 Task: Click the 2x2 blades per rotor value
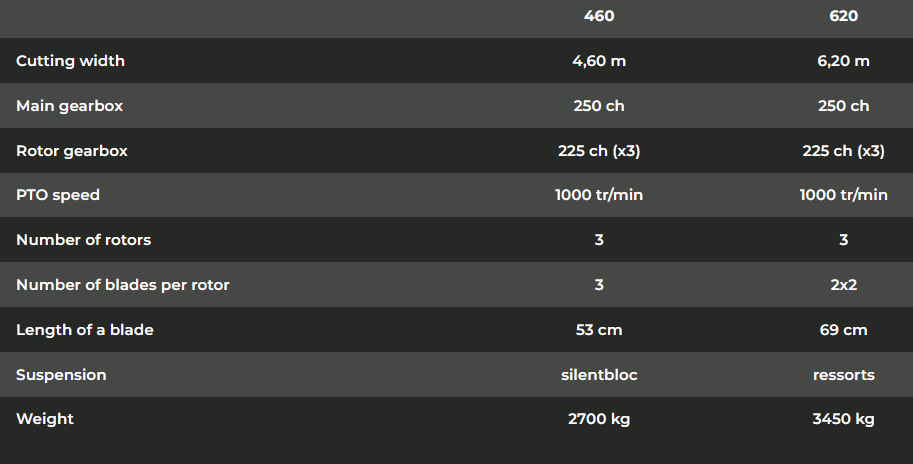pos(843,285)
